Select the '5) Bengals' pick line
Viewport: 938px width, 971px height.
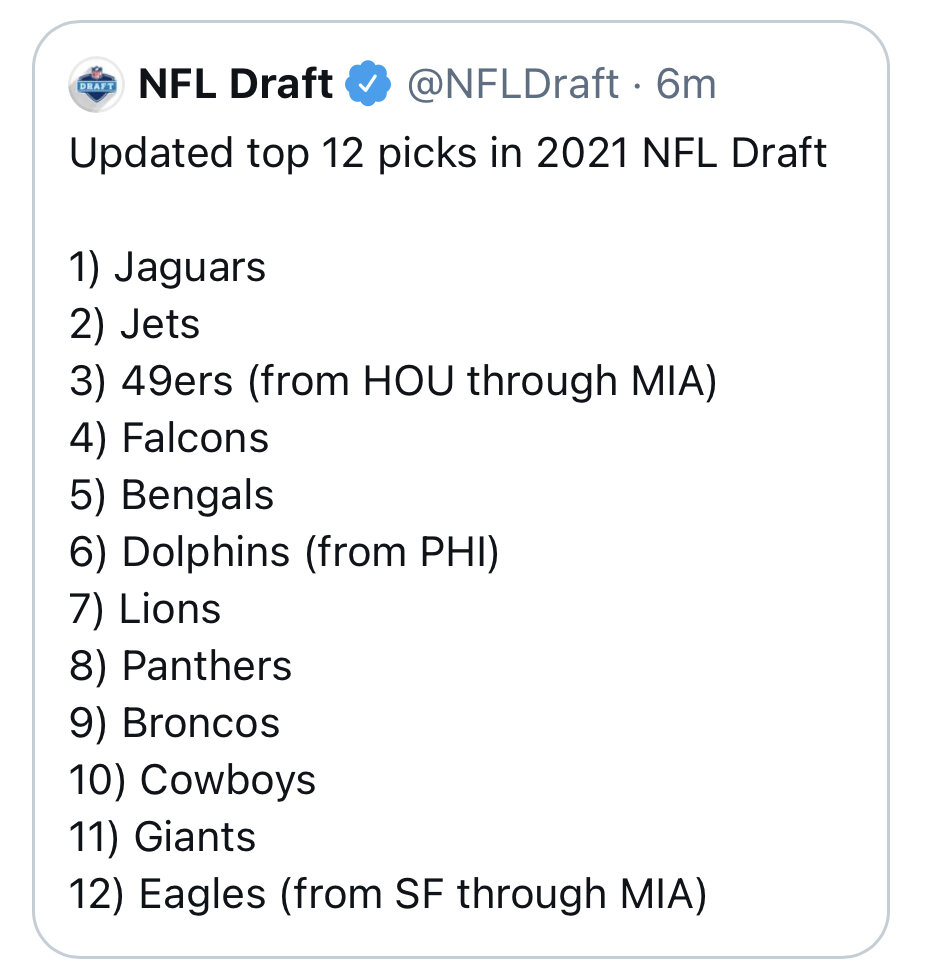point(172,496)
